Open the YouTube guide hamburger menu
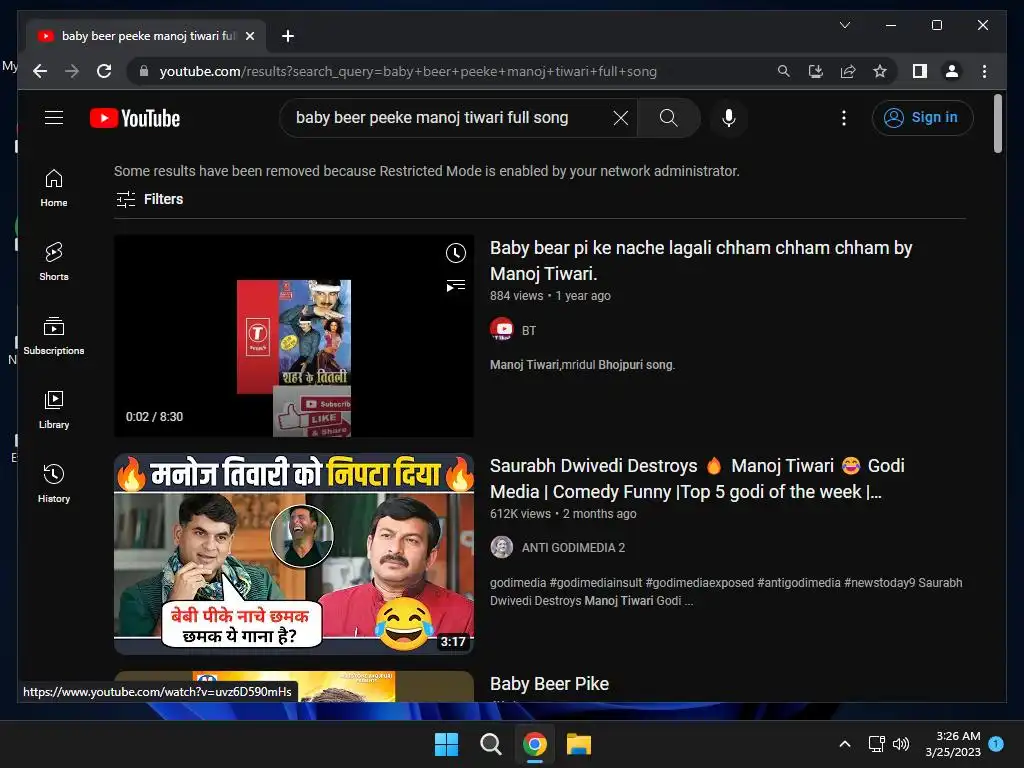Image resolution: width=1024 pixels, height=768 pixels. click(54, 118)
